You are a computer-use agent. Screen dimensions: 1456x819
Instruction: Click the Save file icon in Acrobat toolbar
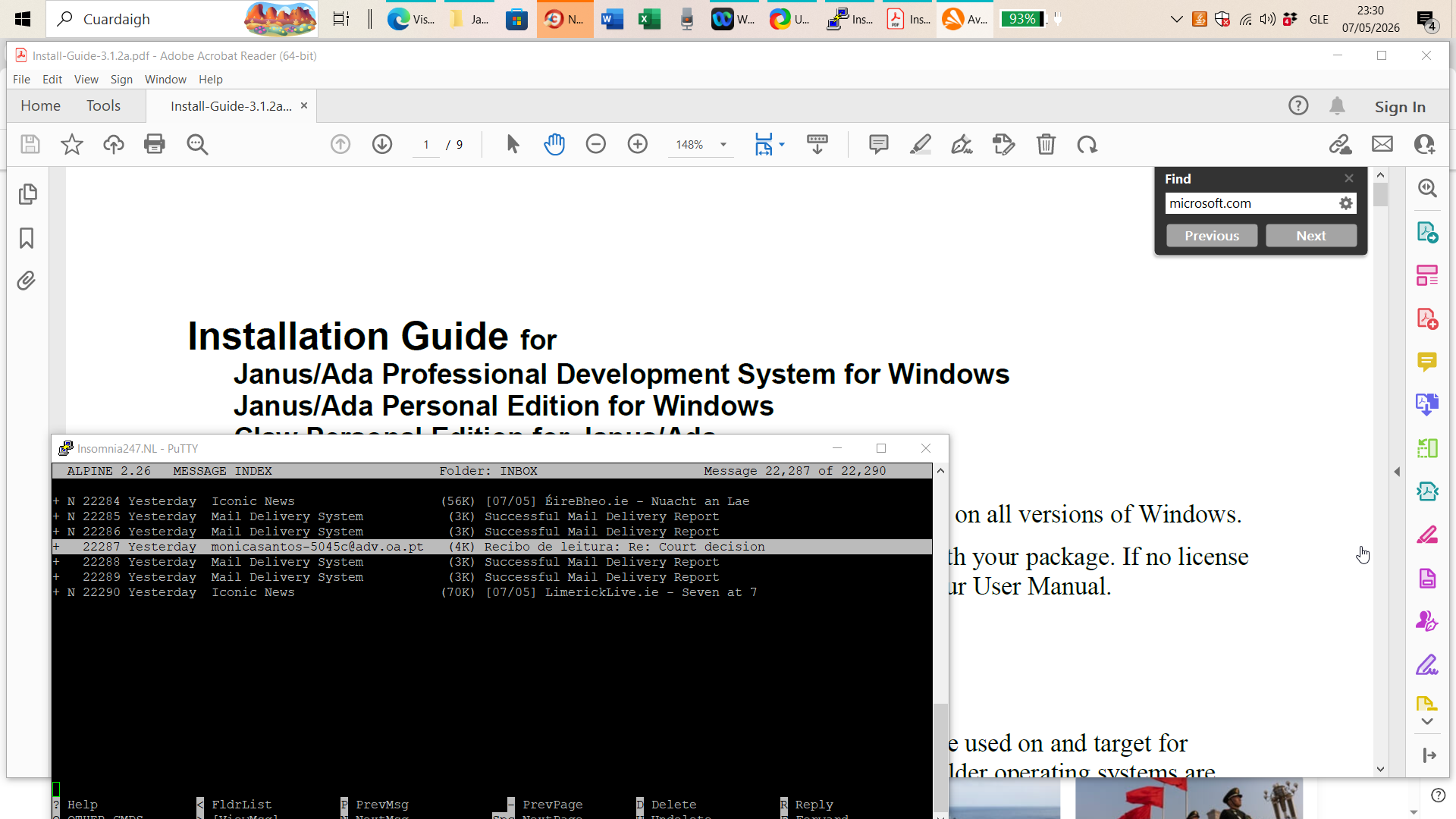point(30,144)
